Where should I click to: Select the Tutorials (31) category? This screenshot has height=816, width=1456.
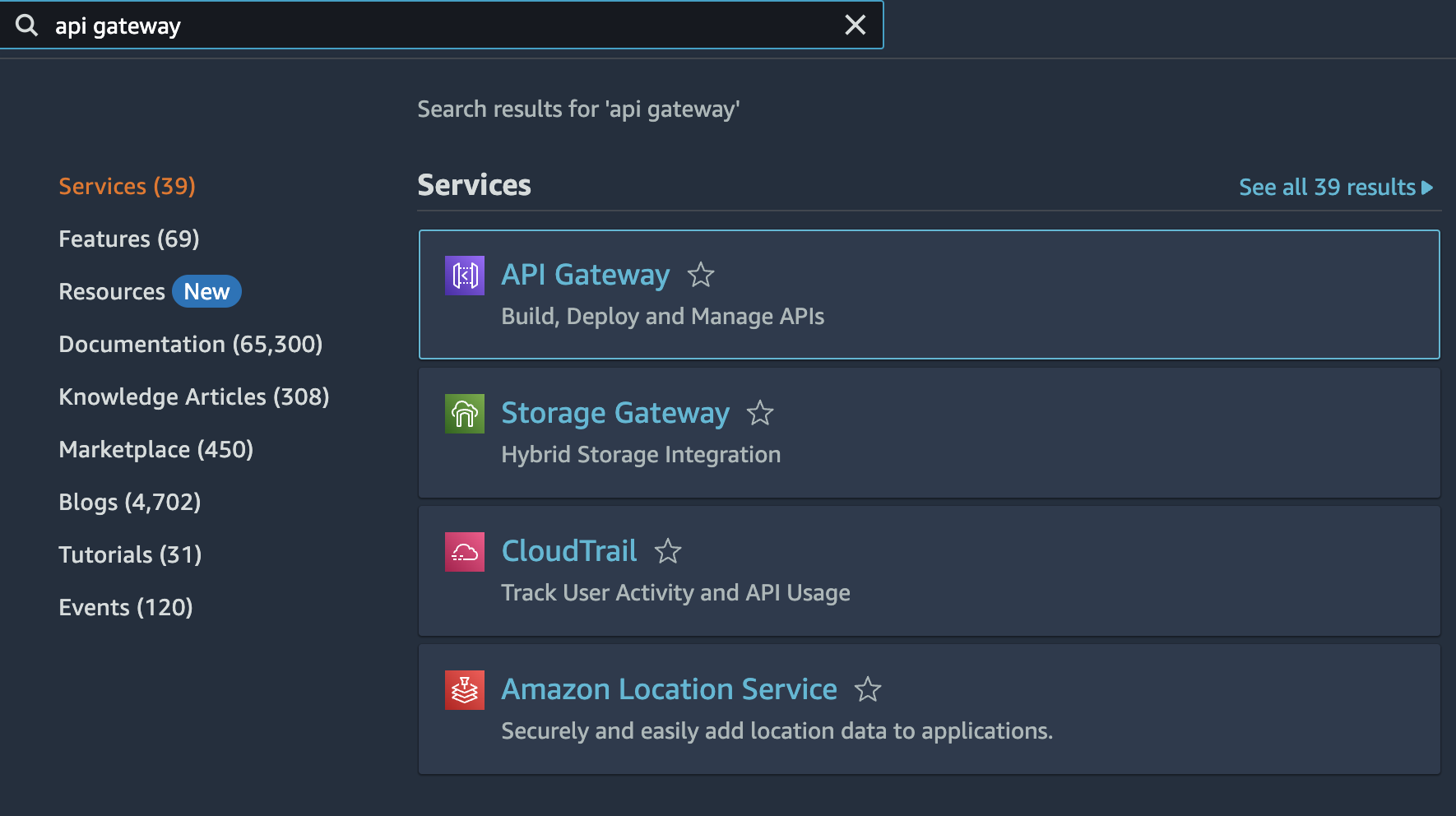pyautogui.click(x=130, y=555)
